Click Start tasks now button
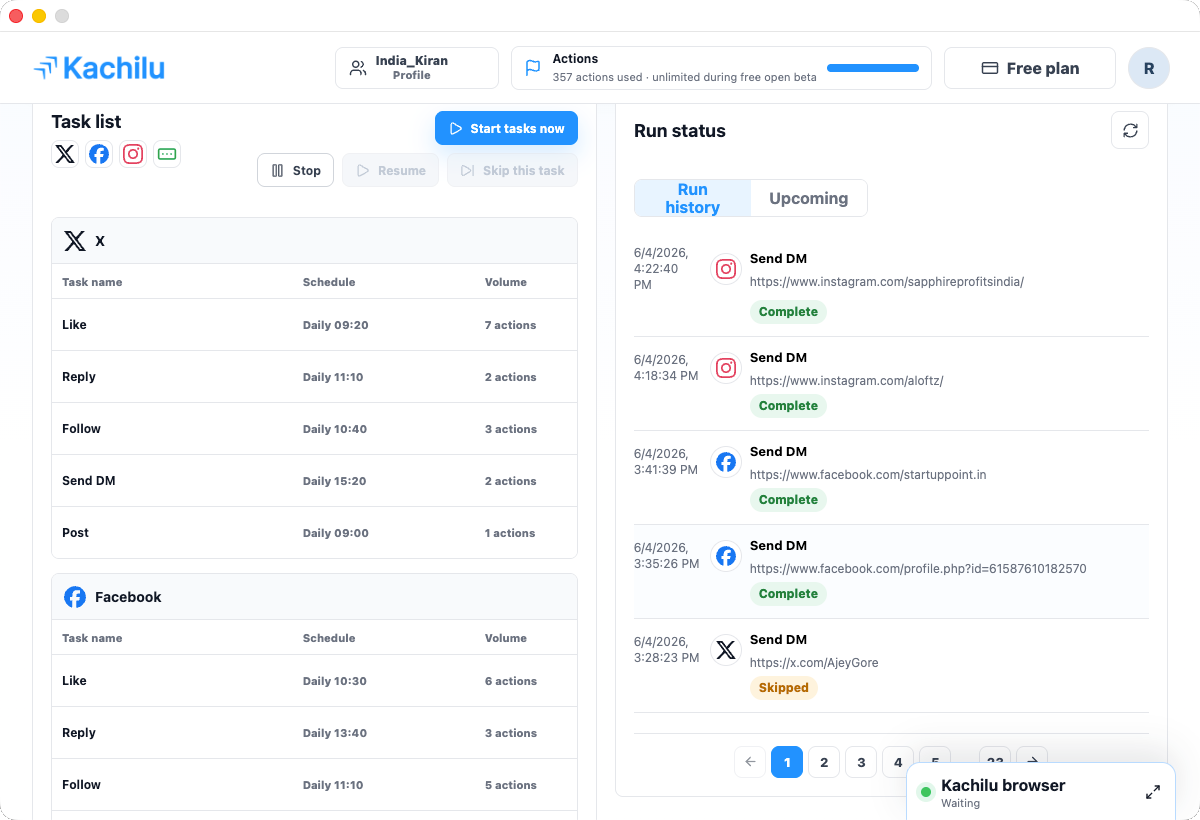Screen dimensions: 1200x820 pyautogui.click(x=506, y=128)
